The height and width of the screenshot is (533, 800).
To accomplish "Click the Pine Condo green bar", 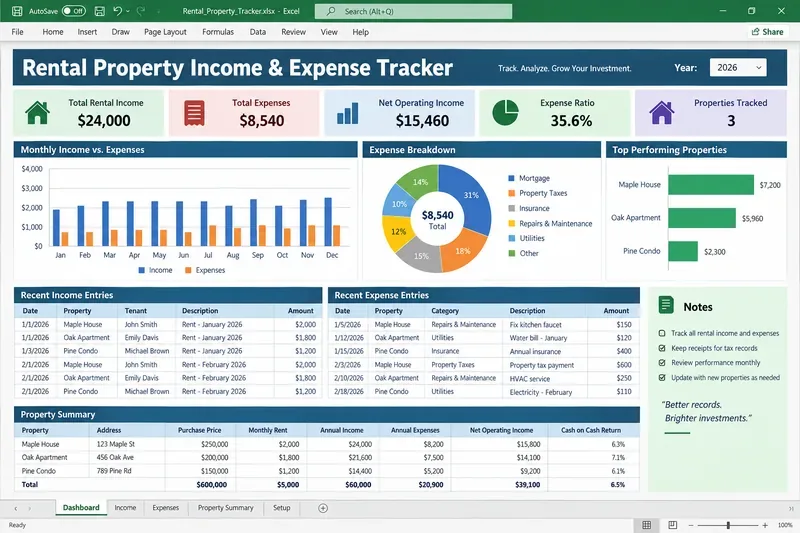I will pos(683,251).
